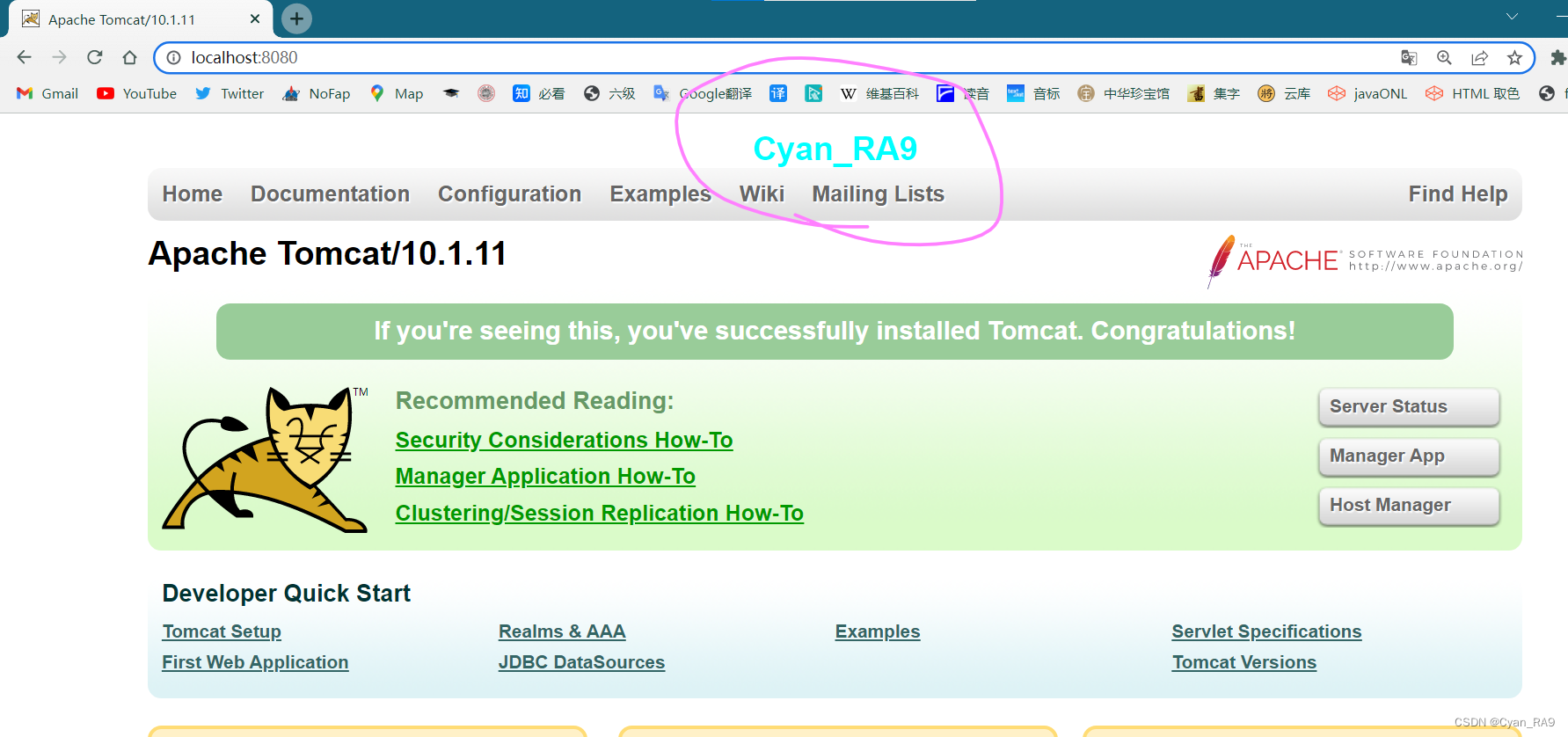Open the round red seal bookmark icon
This screenshot has height=737, width=1568.
pos(486,93)
